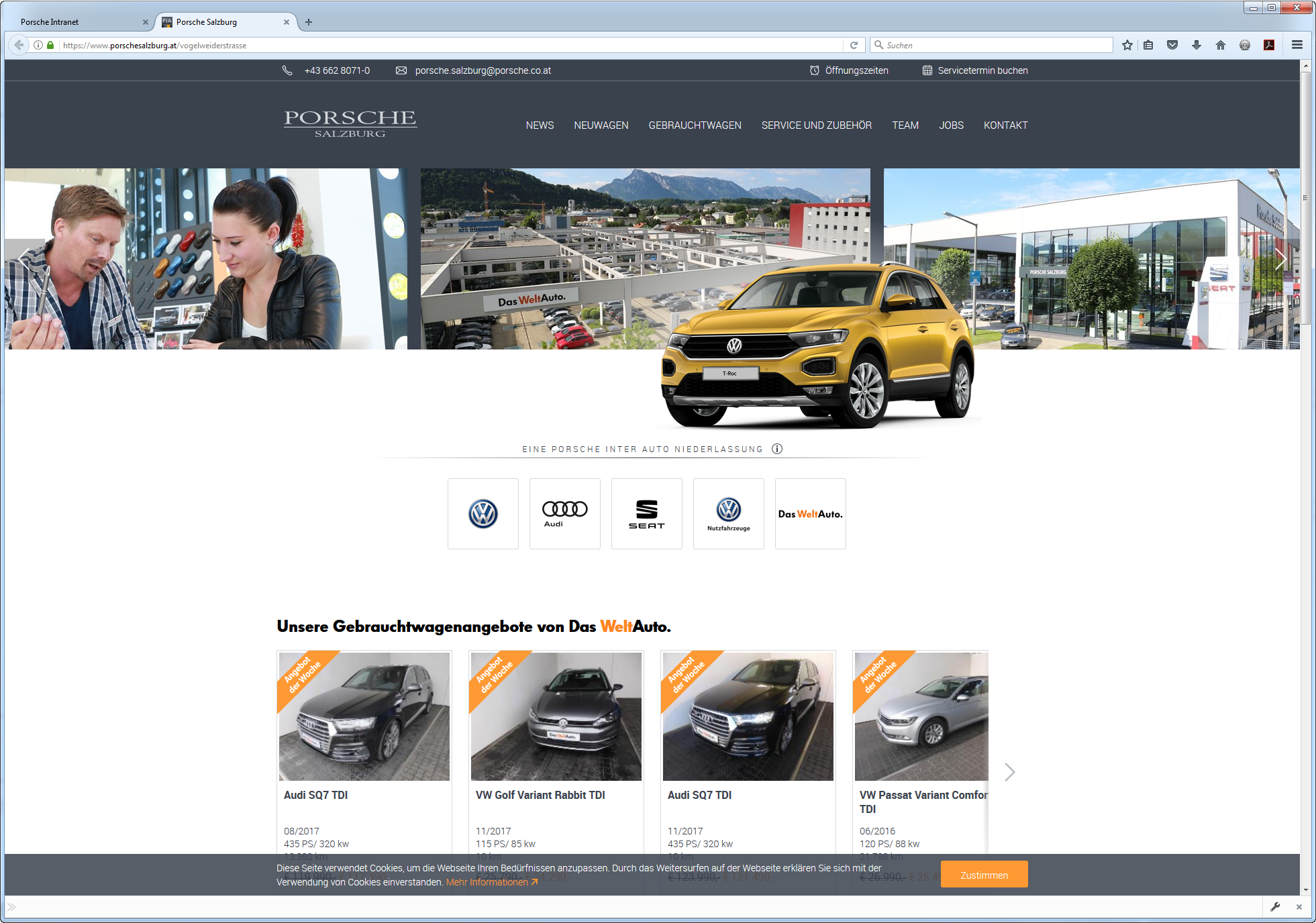Advance the banner carousel with next arrow
Screen dimensions: 1316x923
click(1280, 259)
